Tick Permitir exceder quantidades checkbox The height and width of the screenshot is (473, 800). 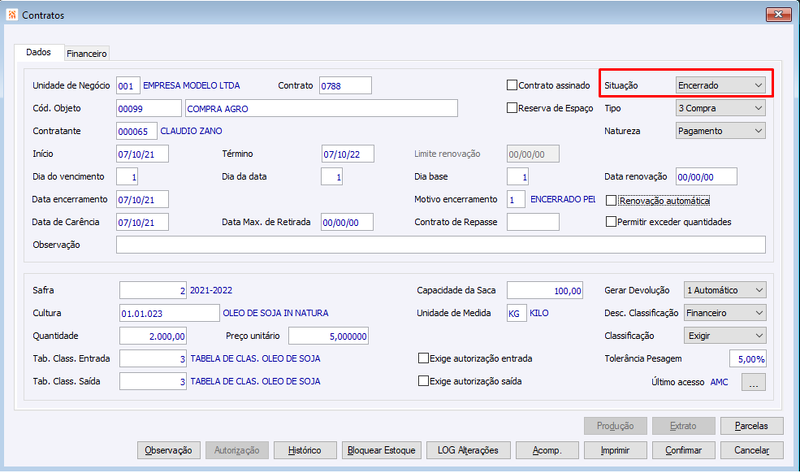611,222
